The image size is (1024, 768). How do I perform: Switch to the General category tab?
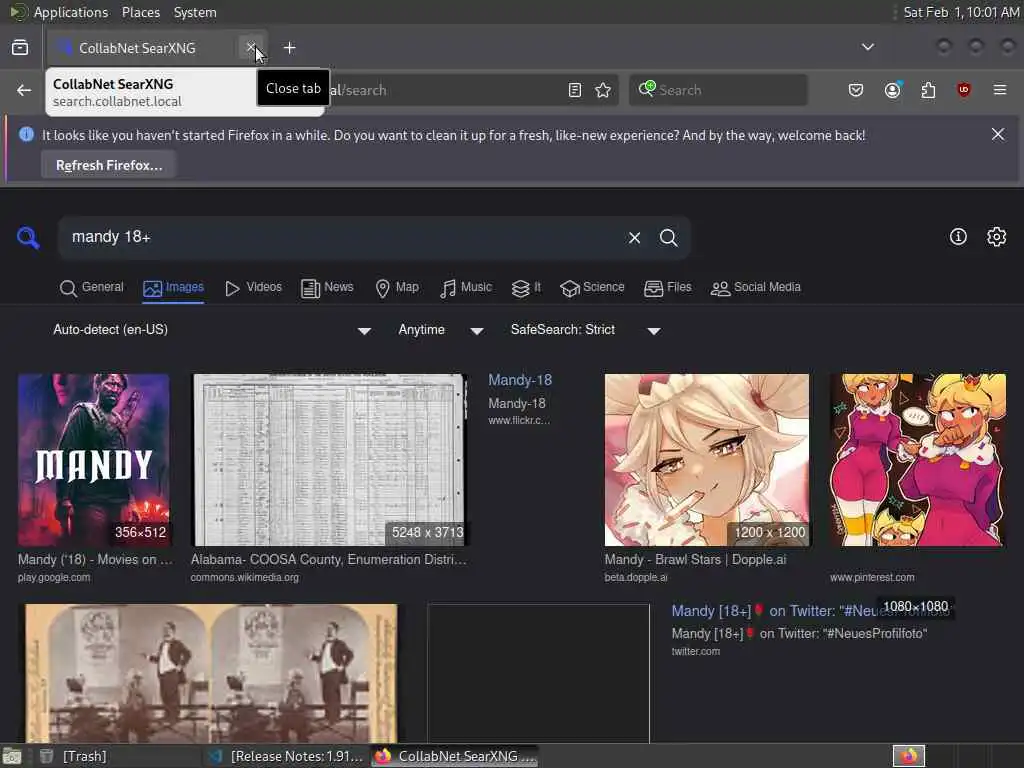pos(91,287)
